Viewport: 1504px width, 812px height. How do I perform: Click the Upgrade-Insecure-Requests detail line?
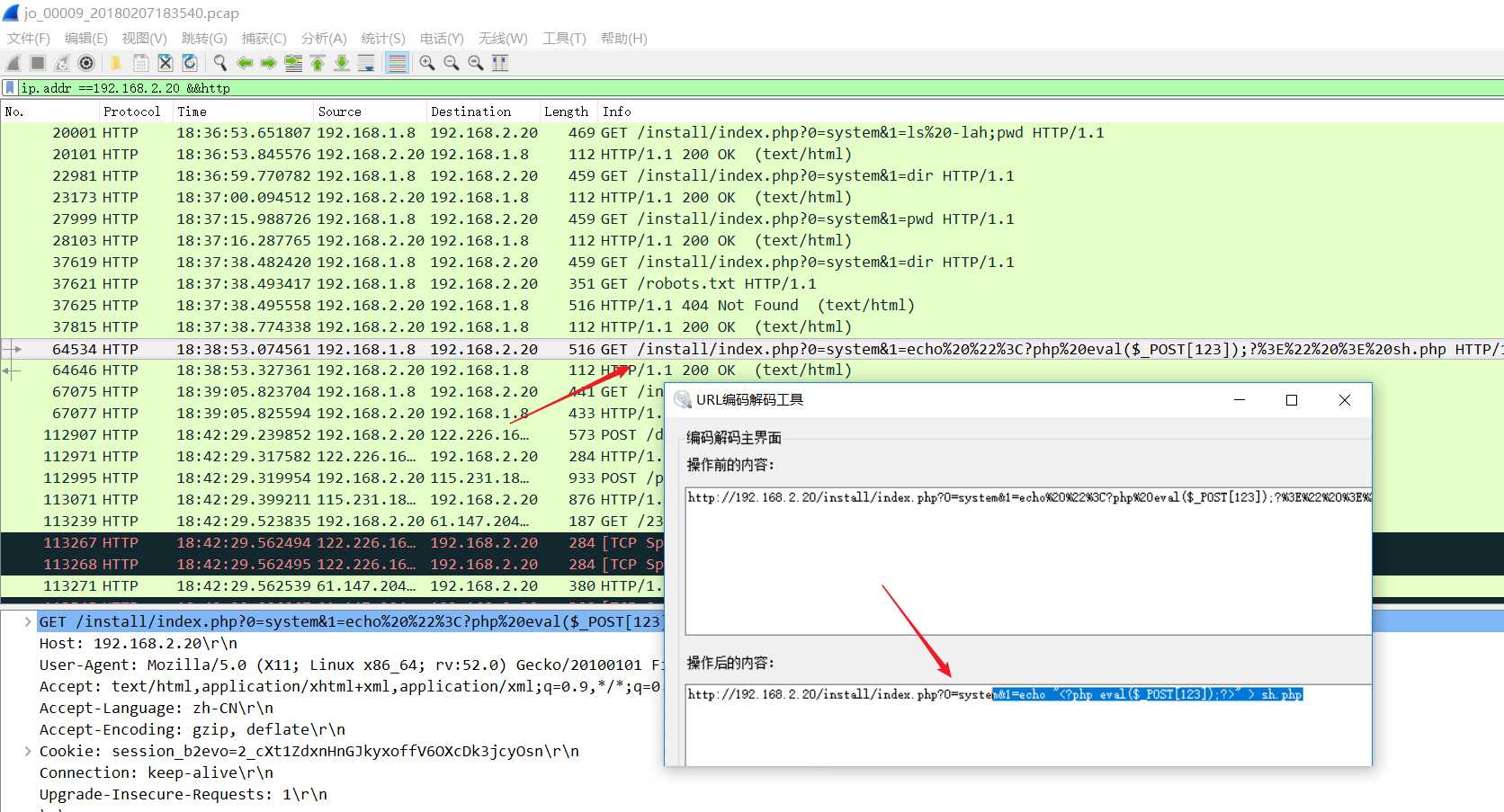pyautogui.click(x=183, y=794)
